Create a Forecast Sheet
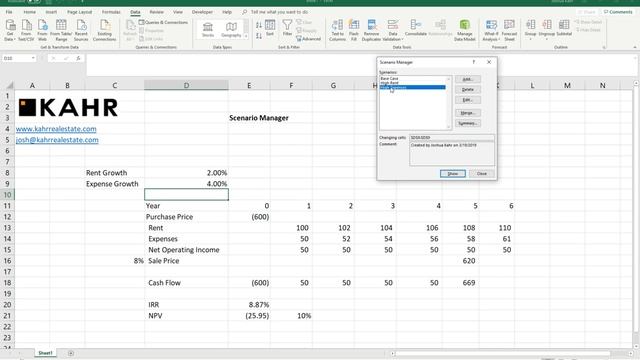640x360 pixels. point(509,30)
